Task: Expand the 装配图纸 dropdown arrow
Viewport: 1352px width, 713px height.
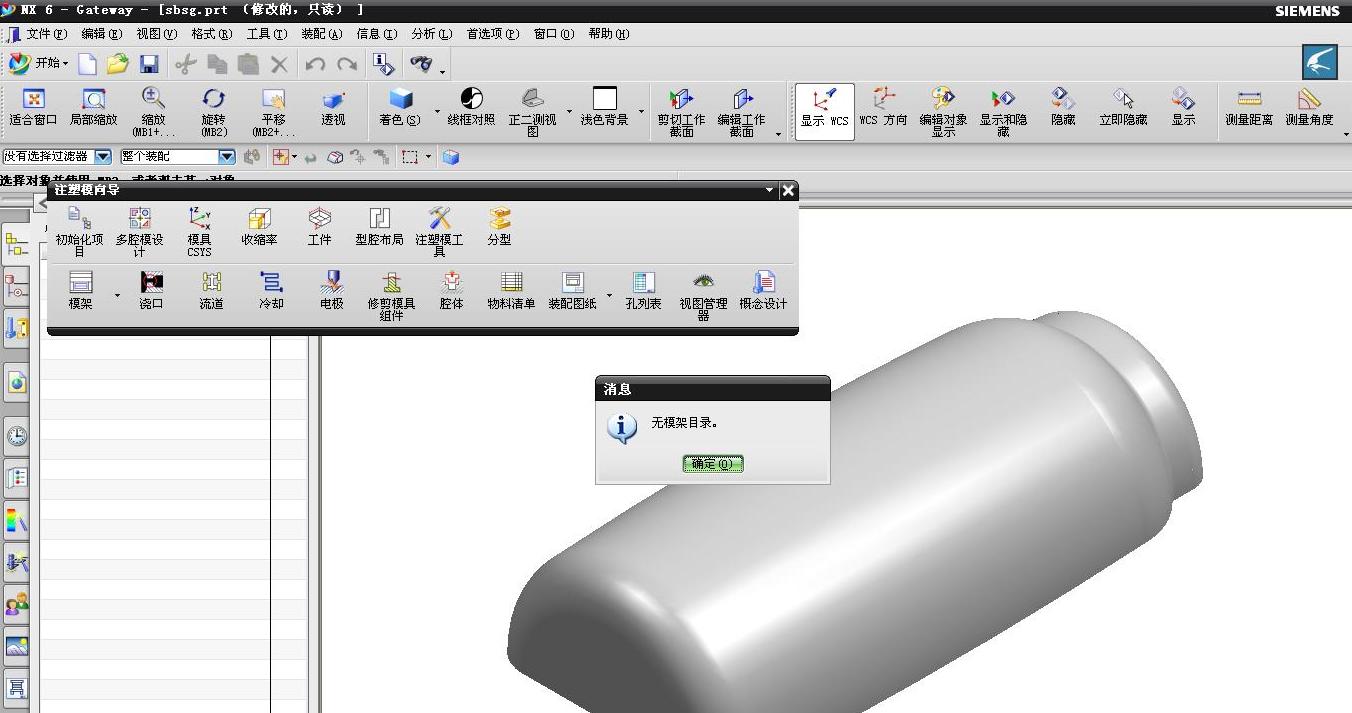Action: (609, 296)
